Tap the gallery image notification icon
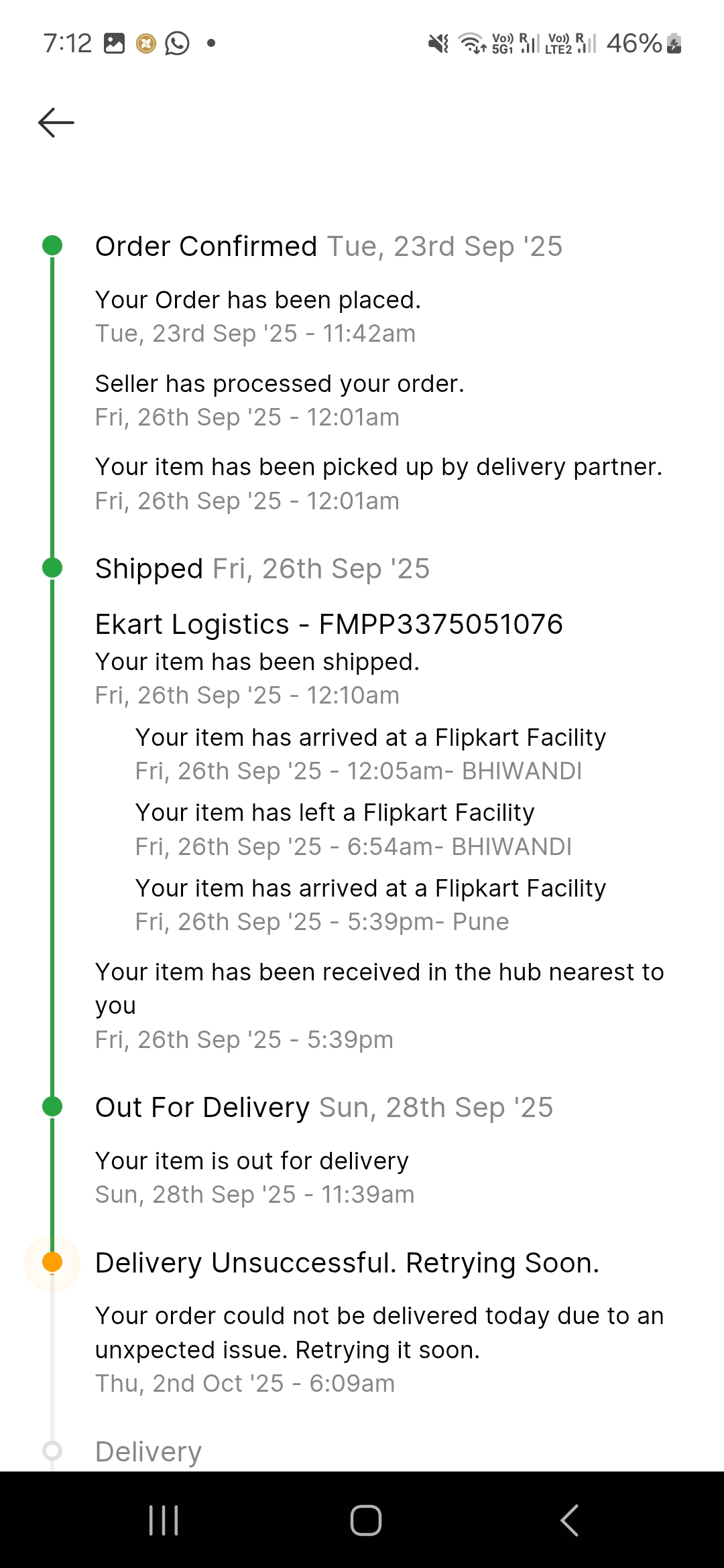The width and height of the screenshot is (724, 1568). pos(115,44)
